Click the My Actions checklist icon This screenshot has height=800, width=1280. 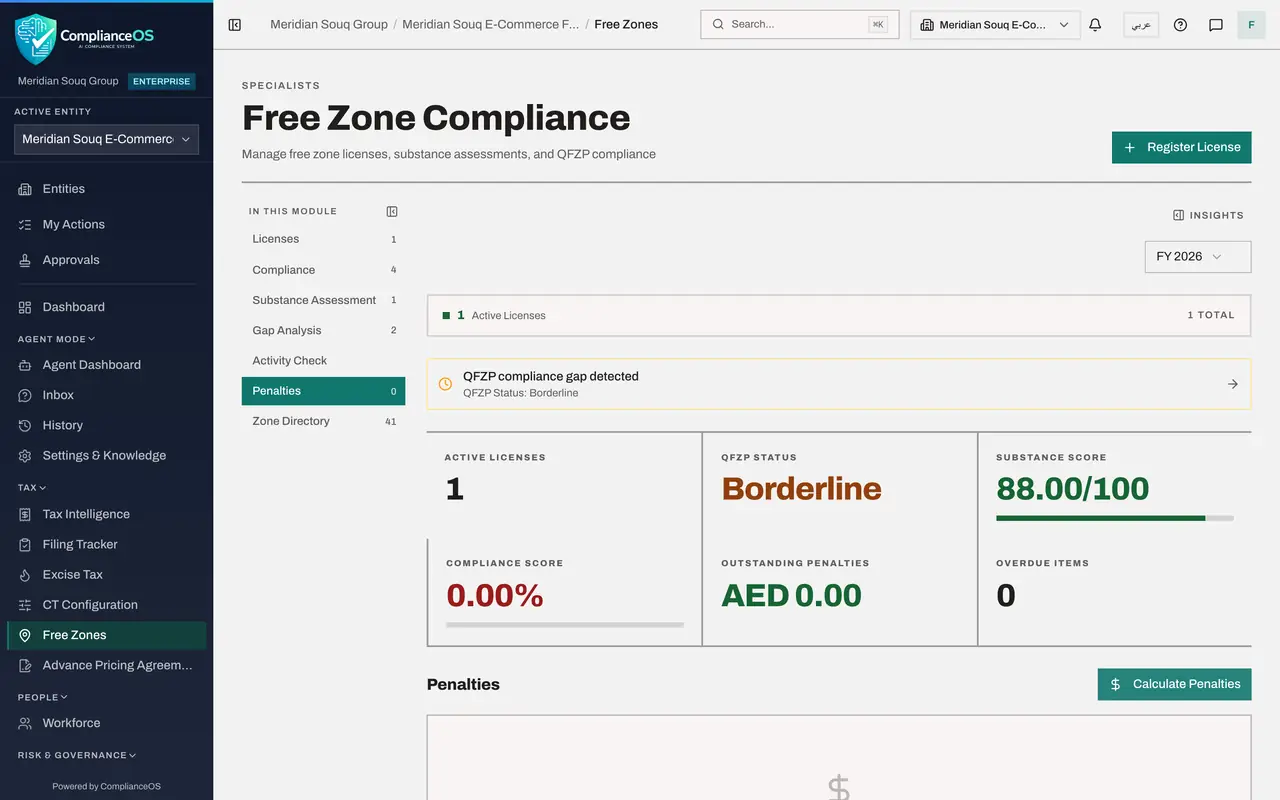pyautogui.click(x=25, y=225)
